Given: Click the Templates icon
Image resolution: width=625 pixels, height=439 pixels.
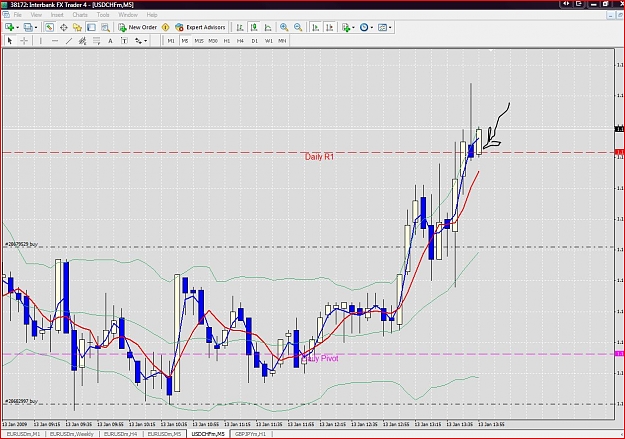Looking at the screenshot, I should (382, 27).
